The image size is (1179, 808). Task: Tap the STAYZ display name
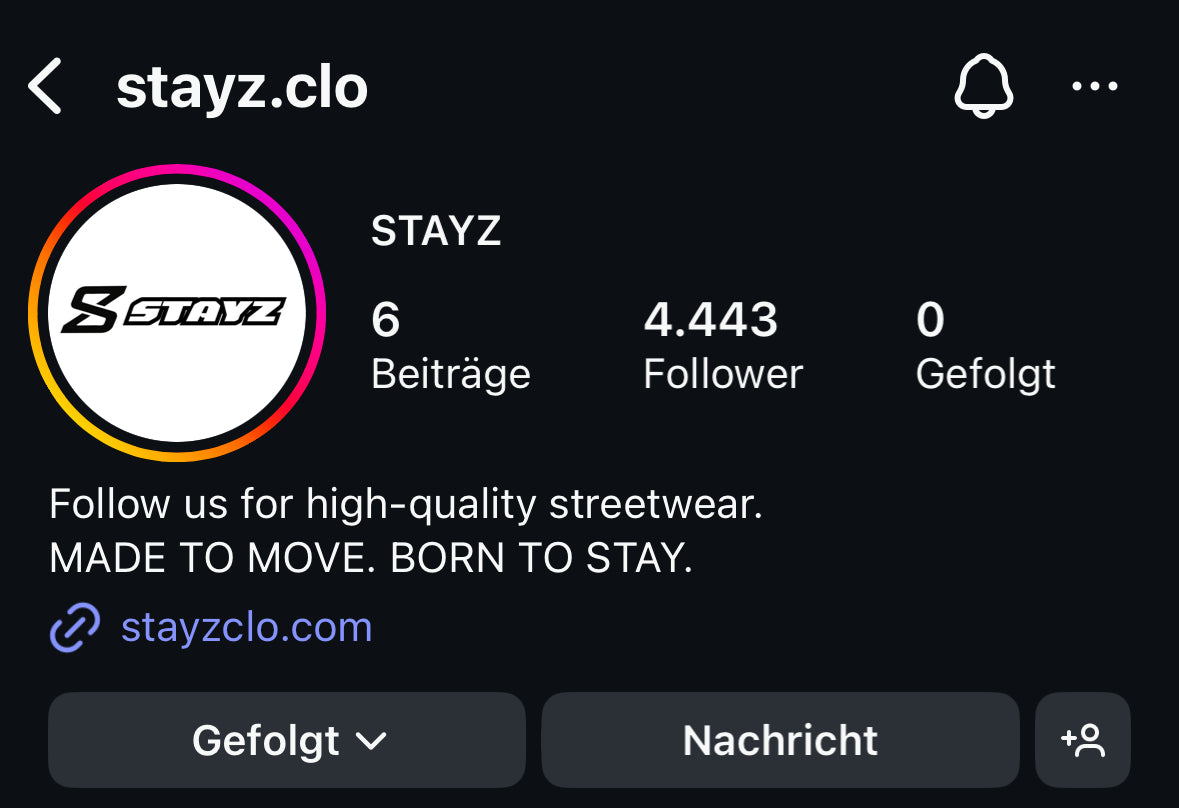click(436, 231)
